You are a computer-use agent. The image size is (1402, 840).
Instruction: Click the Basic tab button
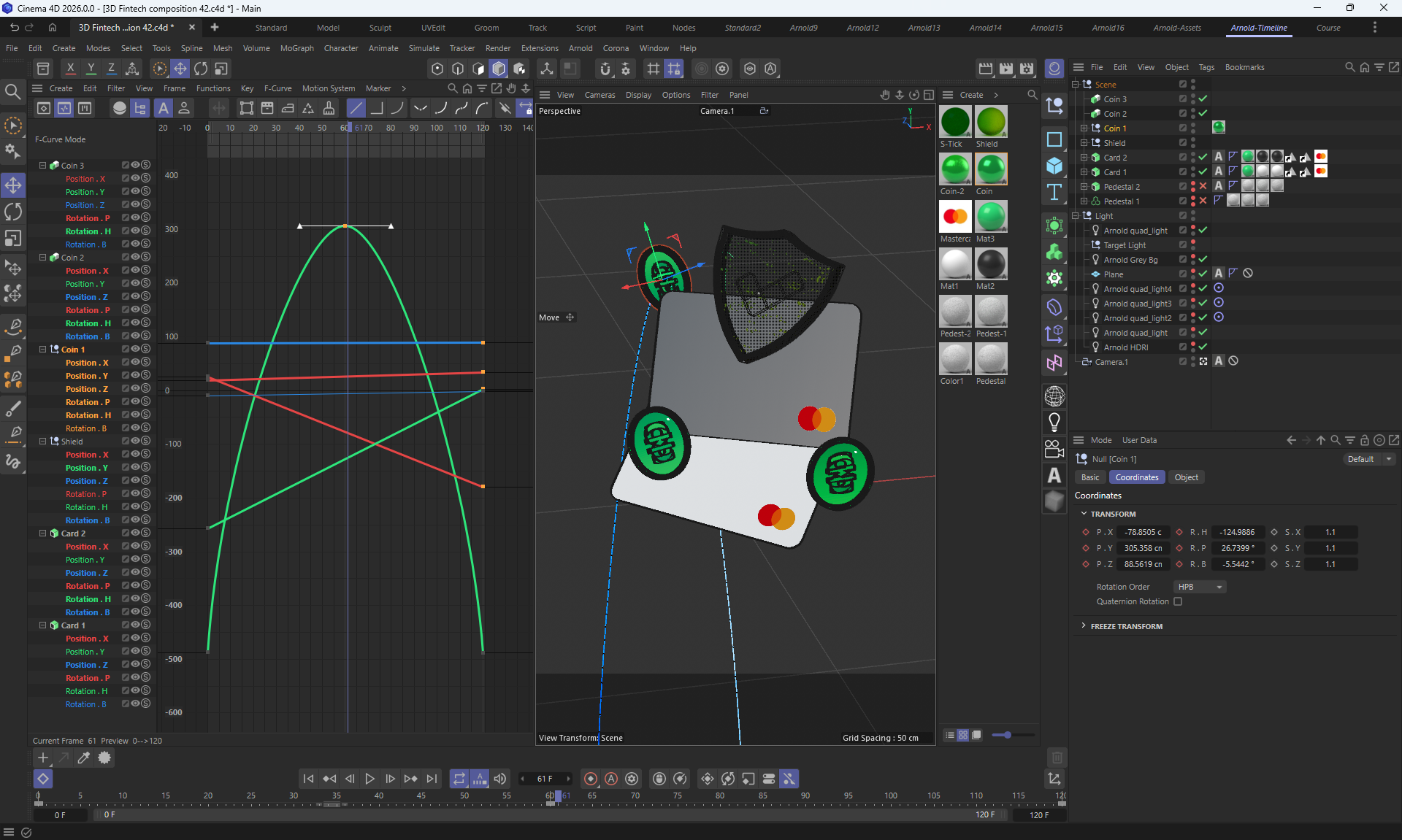(1089, 477)
